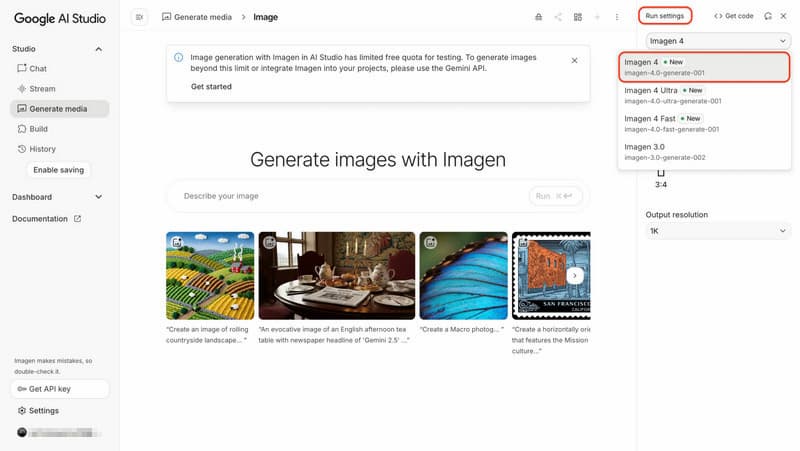800x451 pixels.
Task: Dismiss the Imagen quota info banner
Action: pos(574,60)
